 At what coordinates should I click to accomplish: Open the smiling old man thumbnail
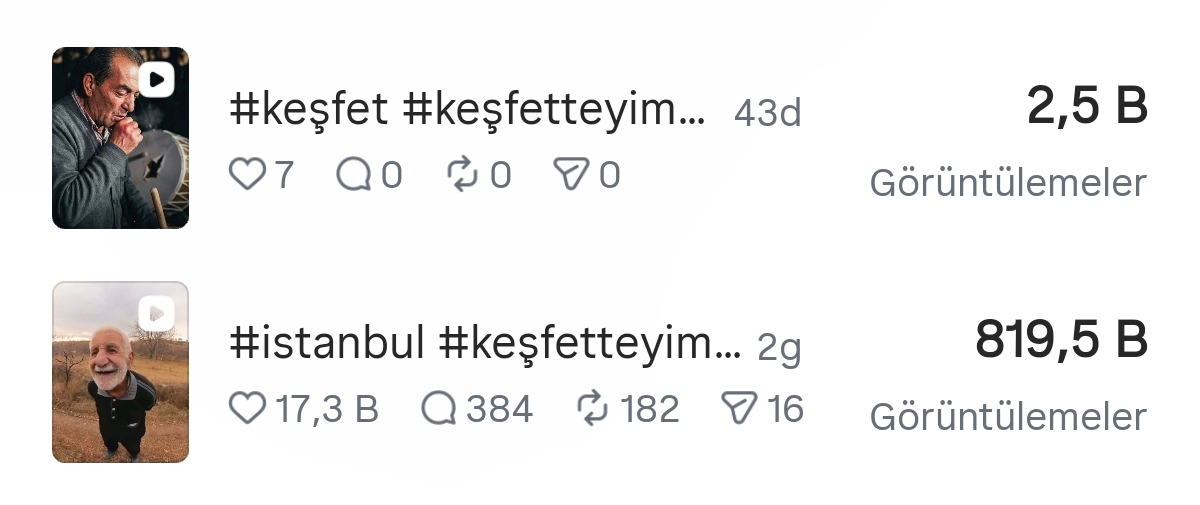(x=120, y=372)
